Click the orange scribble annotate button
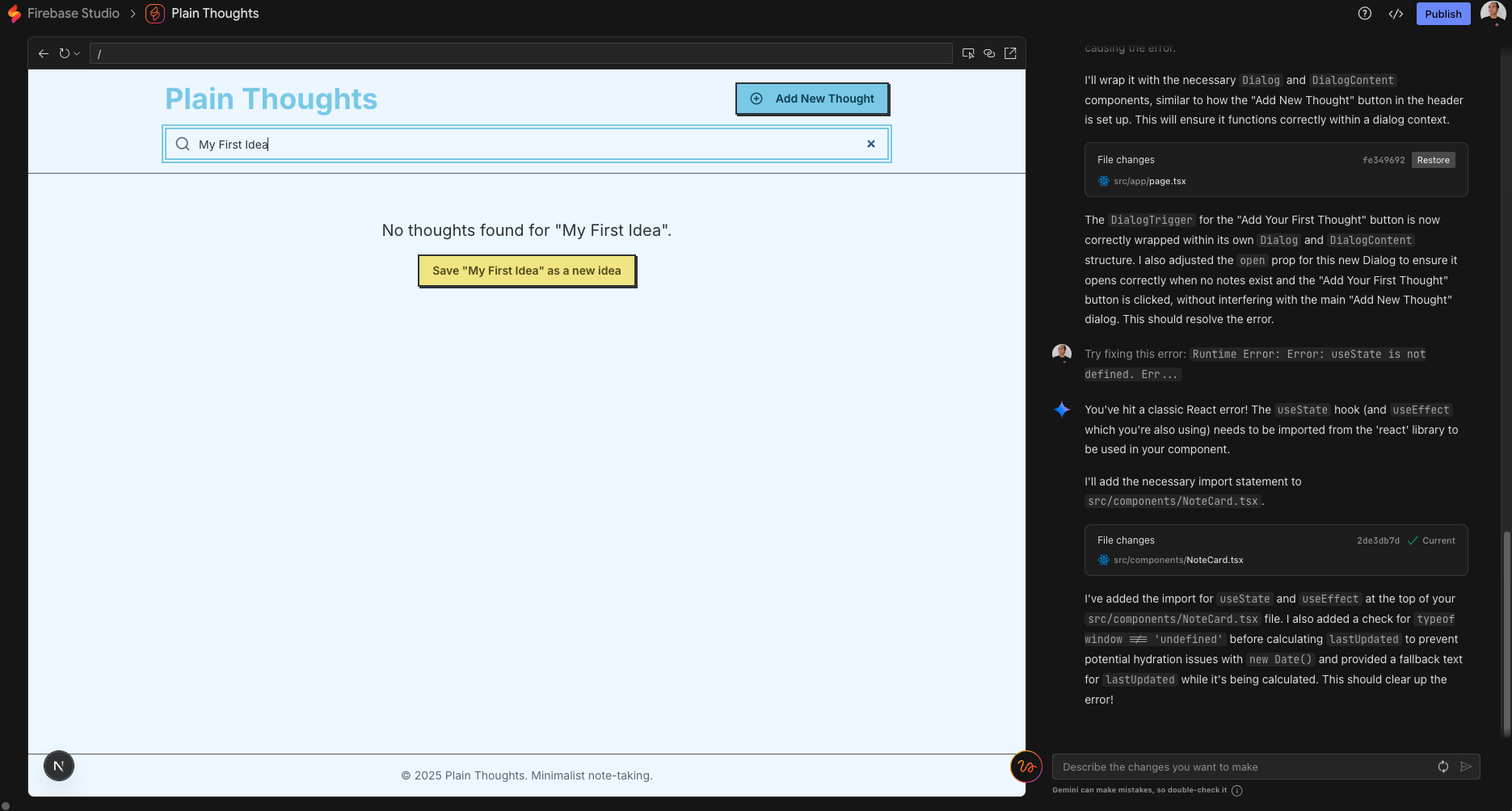The width and height of the screenshot is (1512, 811). point(1026,767)
